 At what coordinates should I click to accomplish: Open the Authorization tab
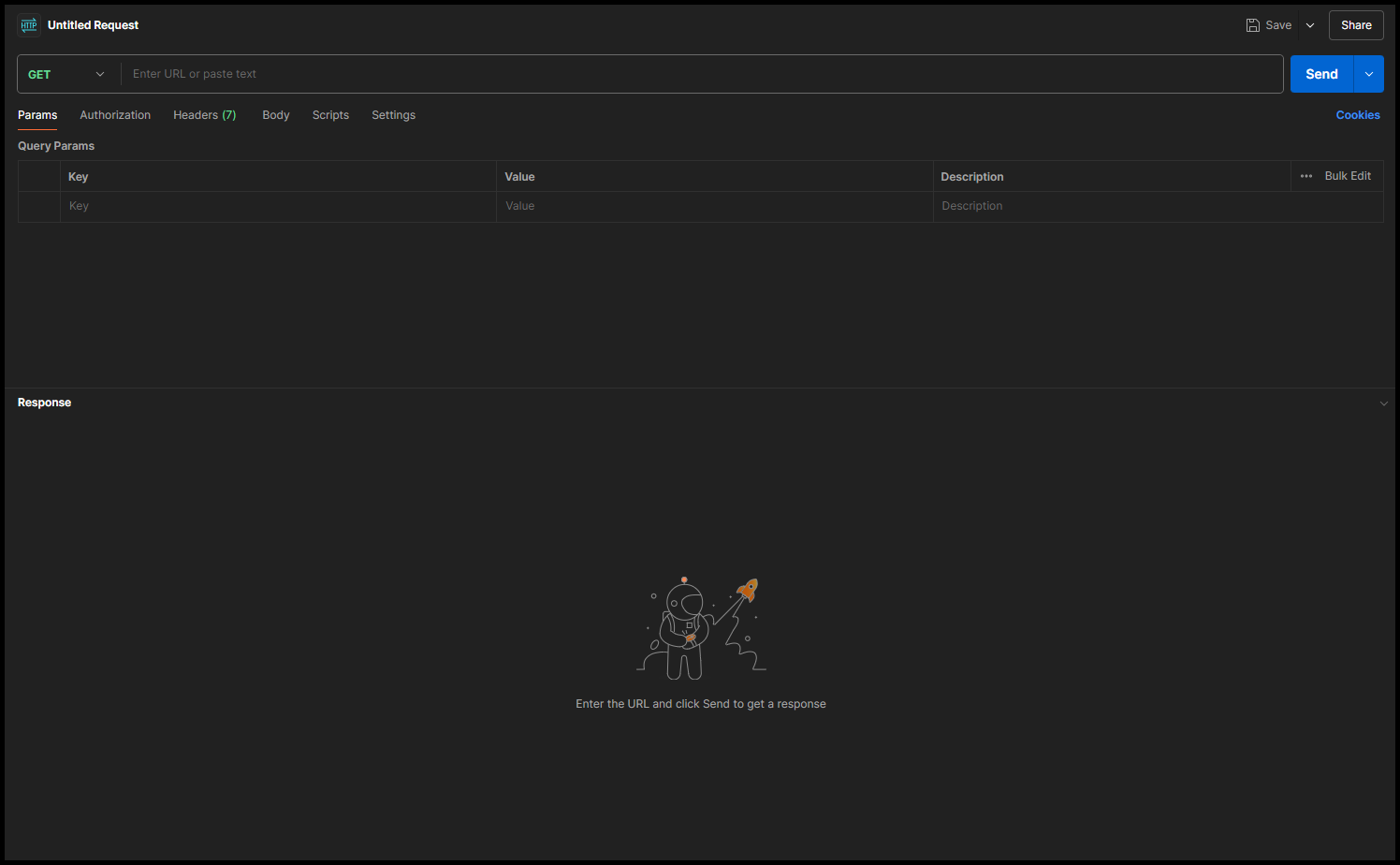115,115
